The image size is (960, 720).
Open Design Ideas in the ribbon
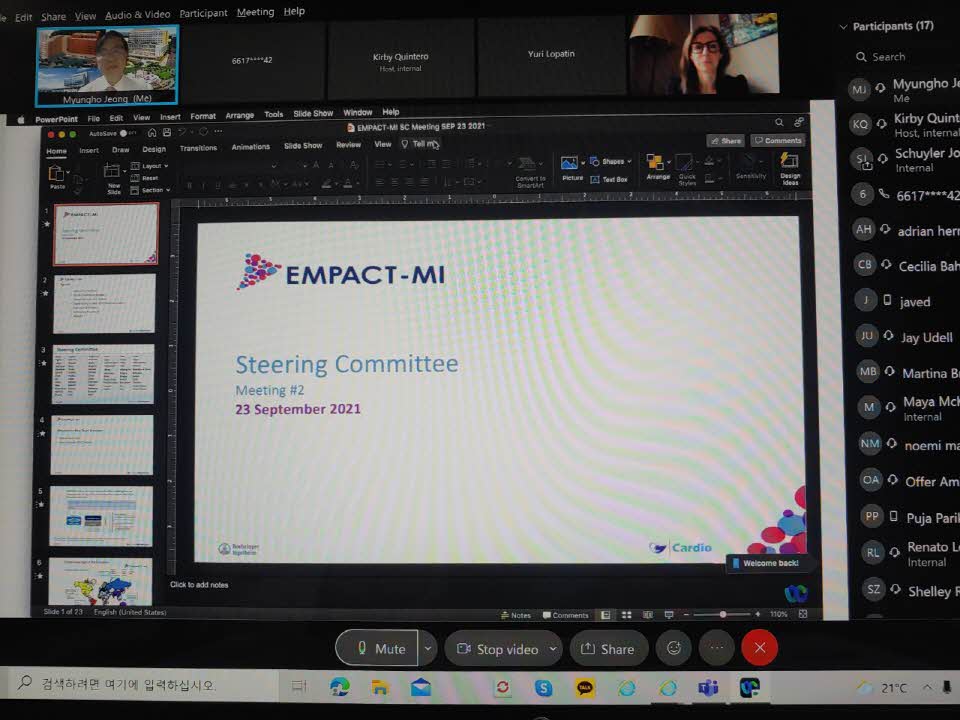click(790, 168)
